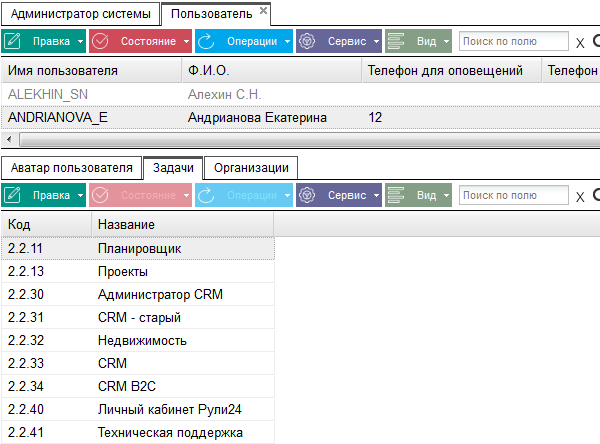Image resolution: width=600 pixels, height=444 pixels.
Task: Click the Вид list icon in top toolbar
Action: click(x=398, y=42)
